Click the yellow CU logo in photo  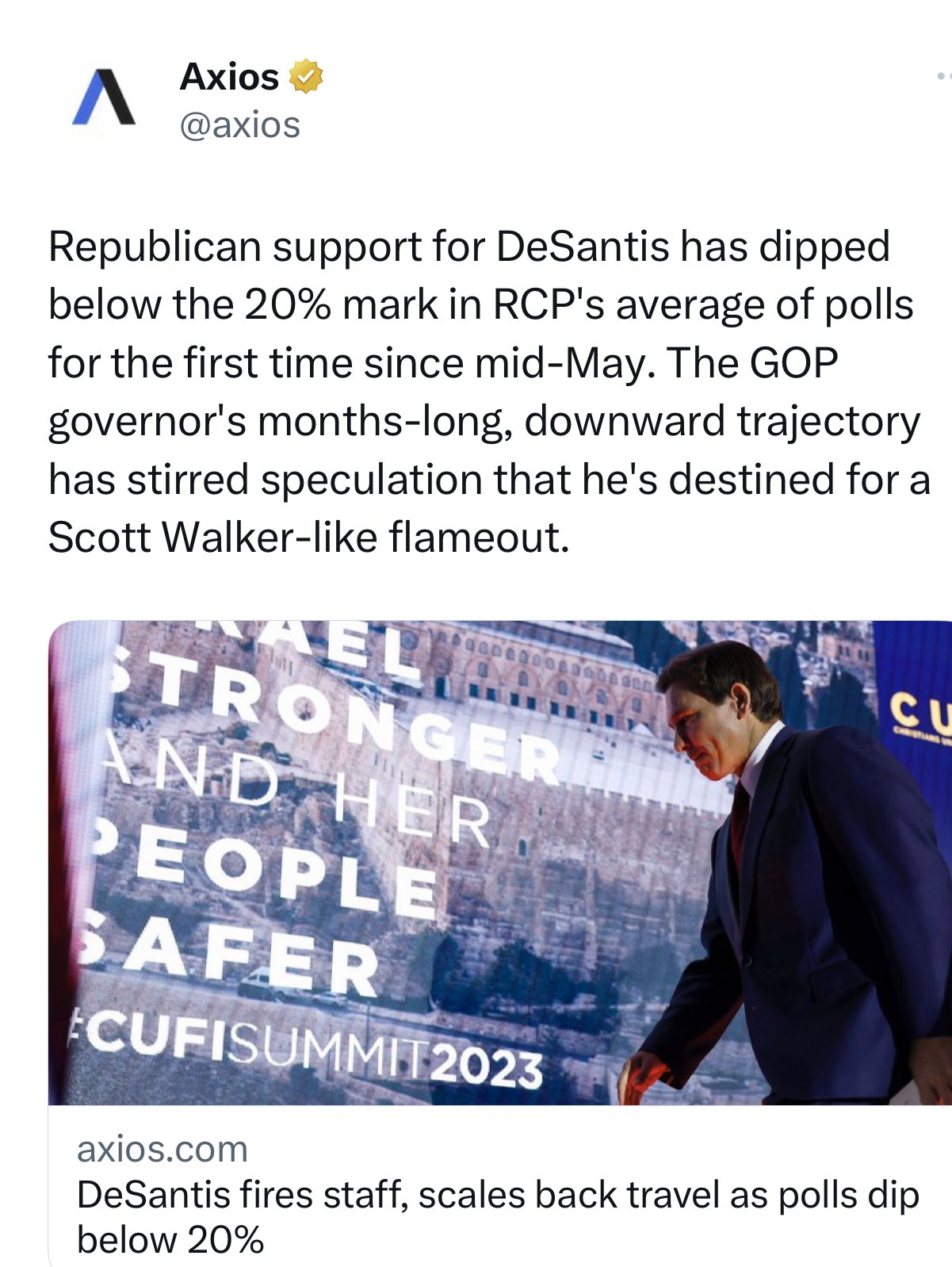click(x=920, y=710)
